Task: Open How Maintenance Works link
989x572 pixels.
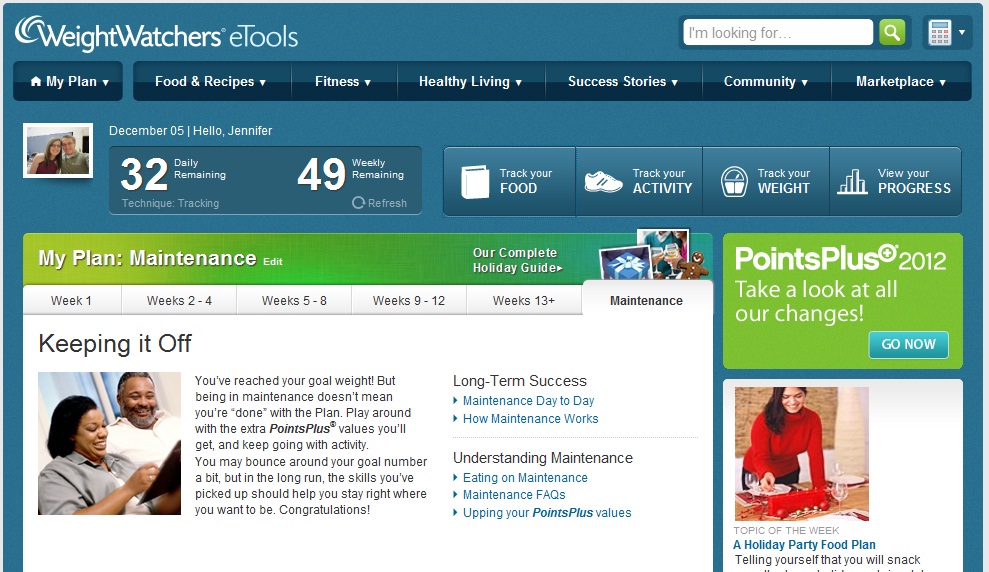Action: tap(530, 418)
